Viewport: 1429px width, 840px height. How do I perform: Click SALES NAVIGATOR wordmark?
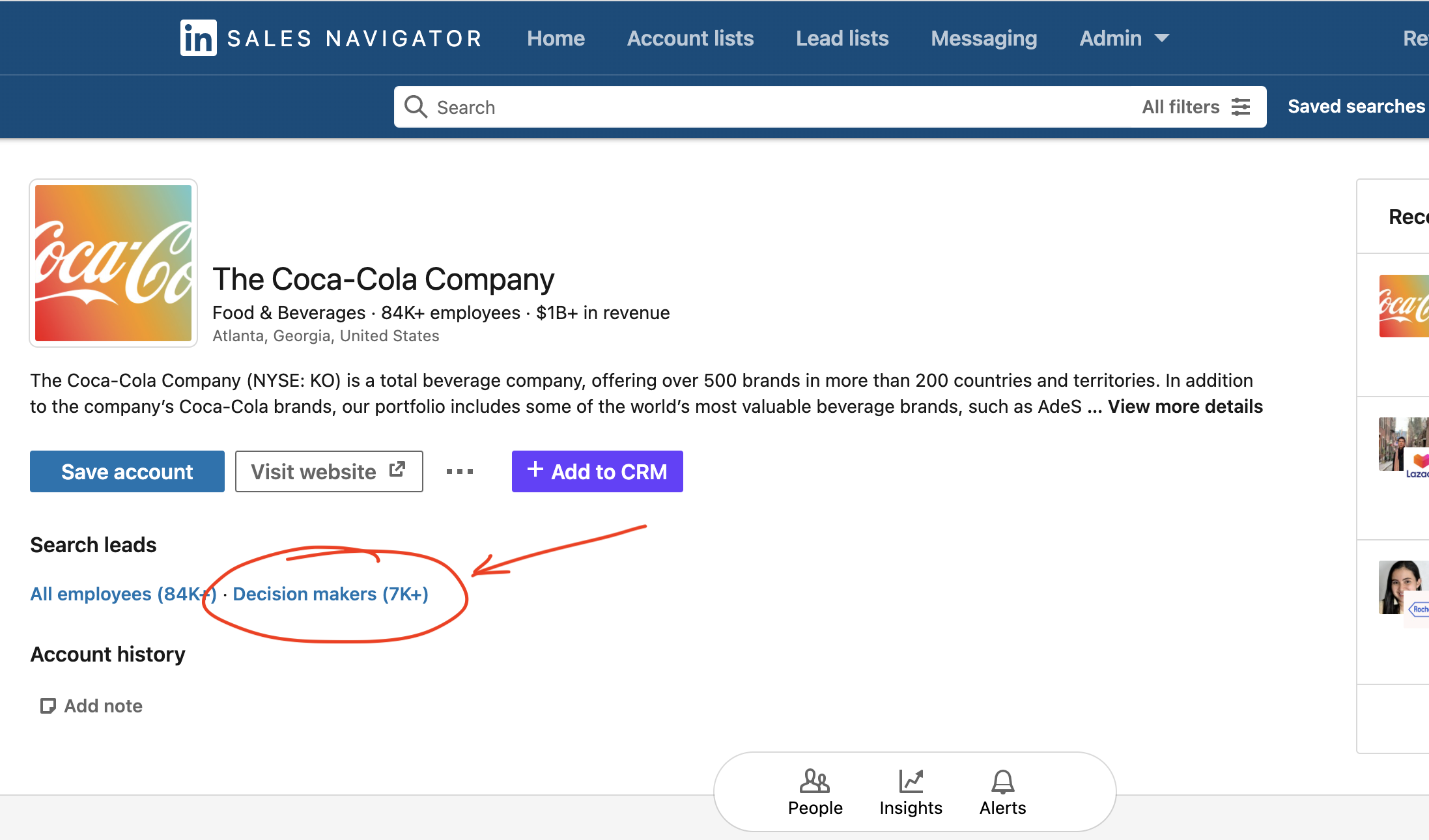[x=354, y=38]
